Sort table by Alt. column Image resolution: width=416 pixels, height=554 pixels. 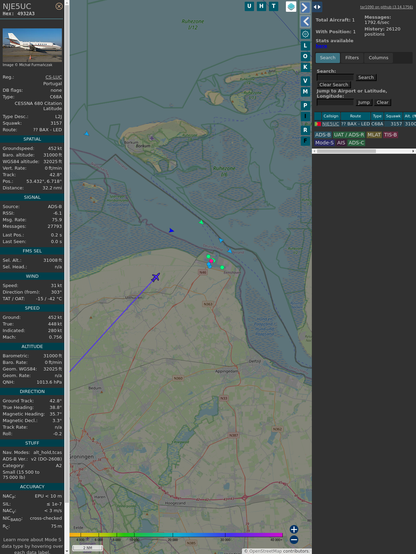click(409, 116)
